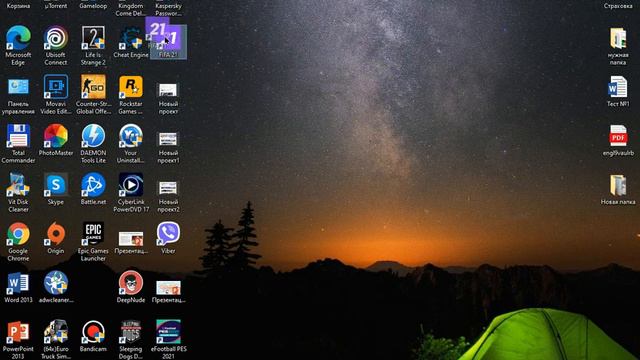Click the Movavi Video Editor shortcut

[x=56, y=94]
